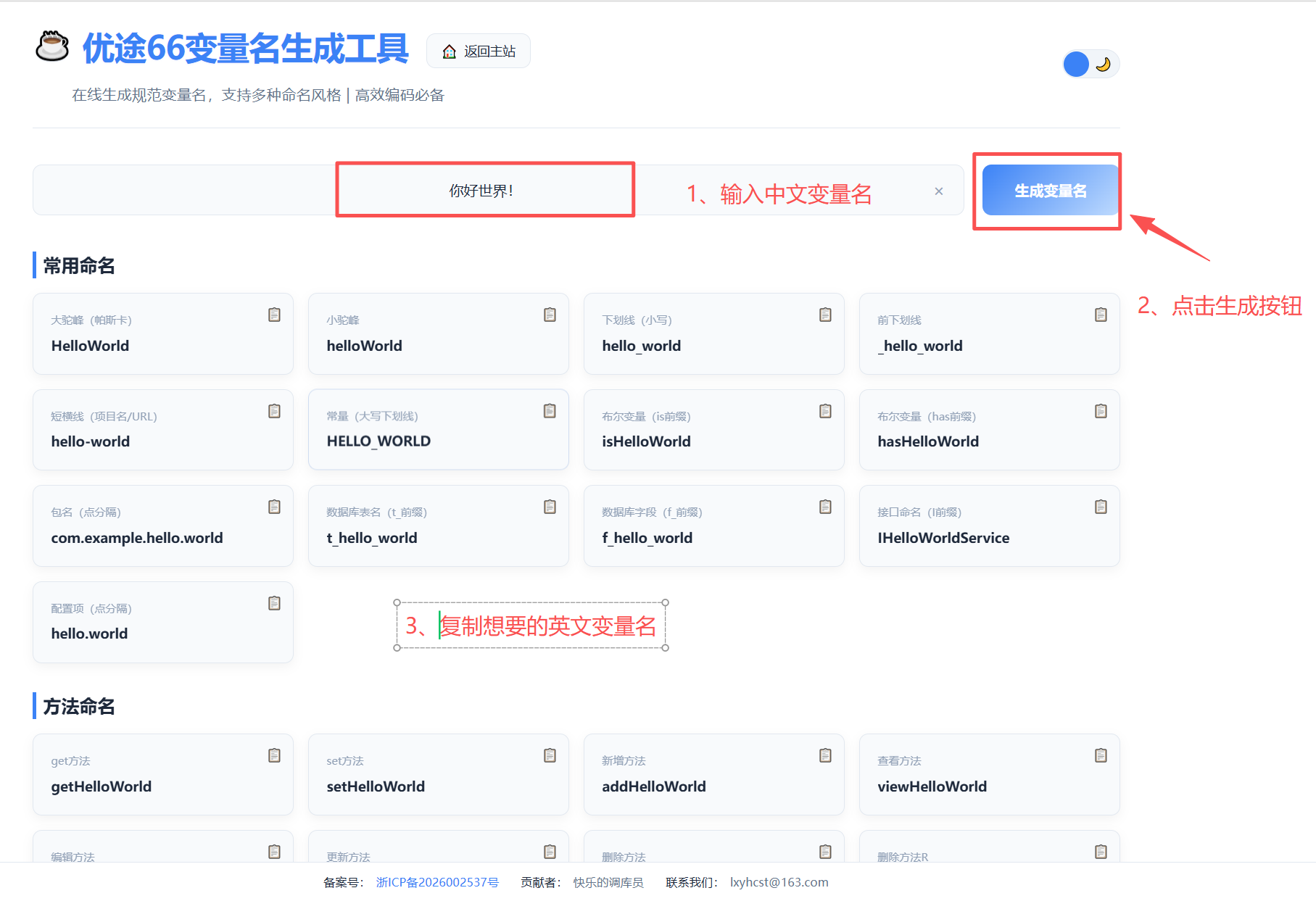This screenshot has height=901, width=1316.
Task: Select the HelloWorld result text
Action: [90, 346]
